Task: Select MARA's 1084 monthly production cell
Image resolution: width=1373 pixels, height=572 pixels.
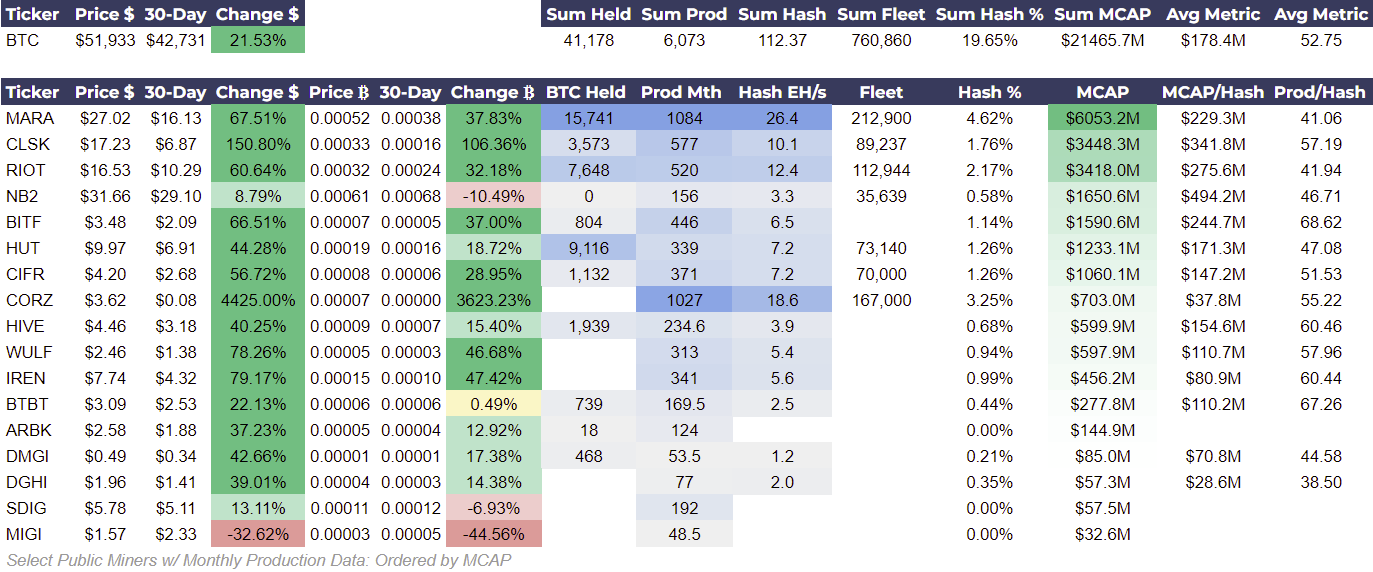Action: (684, 118)
